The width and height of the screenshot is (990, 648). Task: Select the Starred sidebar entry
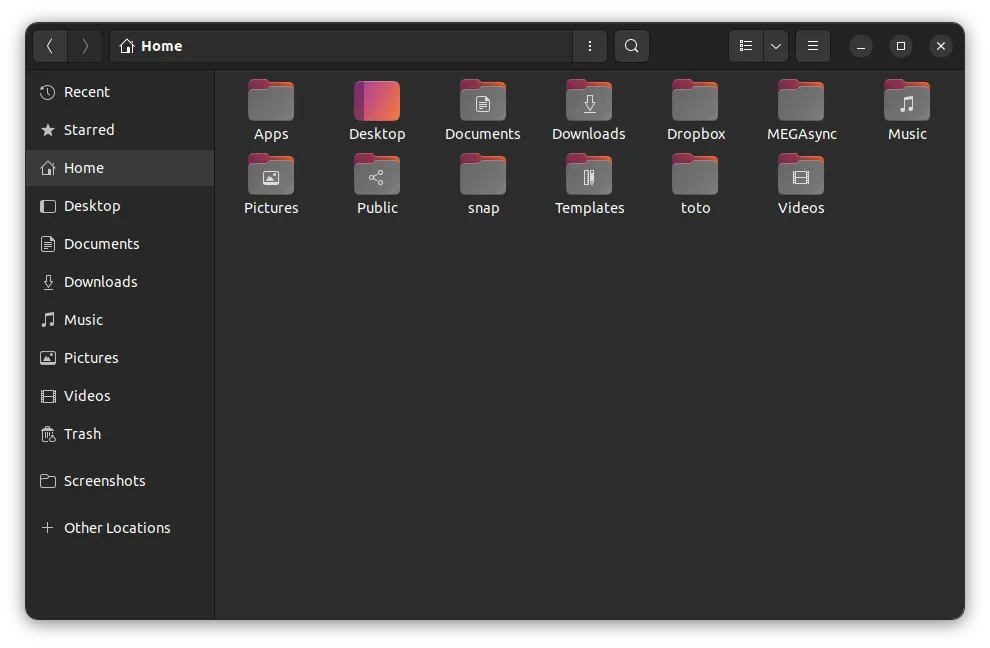(89, 130)
